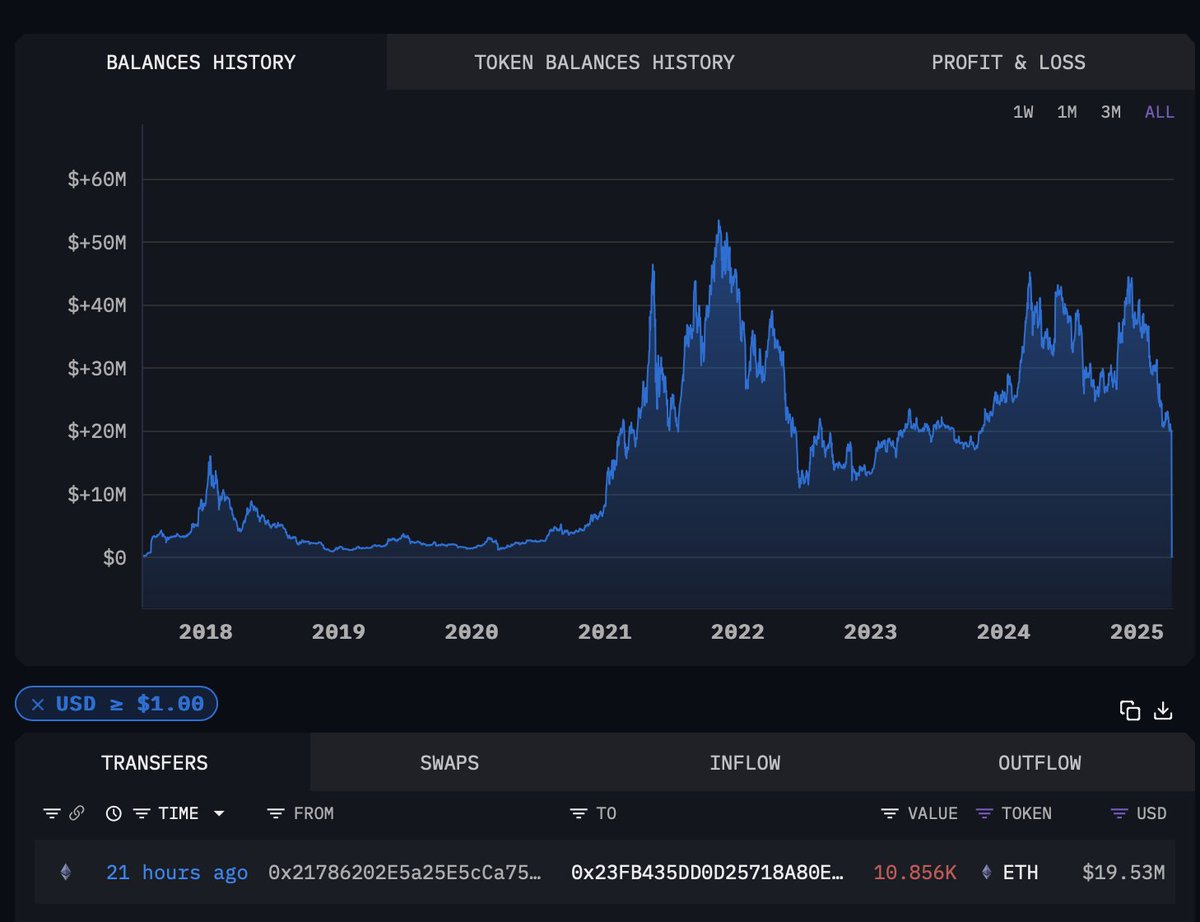Click the 21 hours ago transaction link

pyautogui.click(x=176, y=872)
